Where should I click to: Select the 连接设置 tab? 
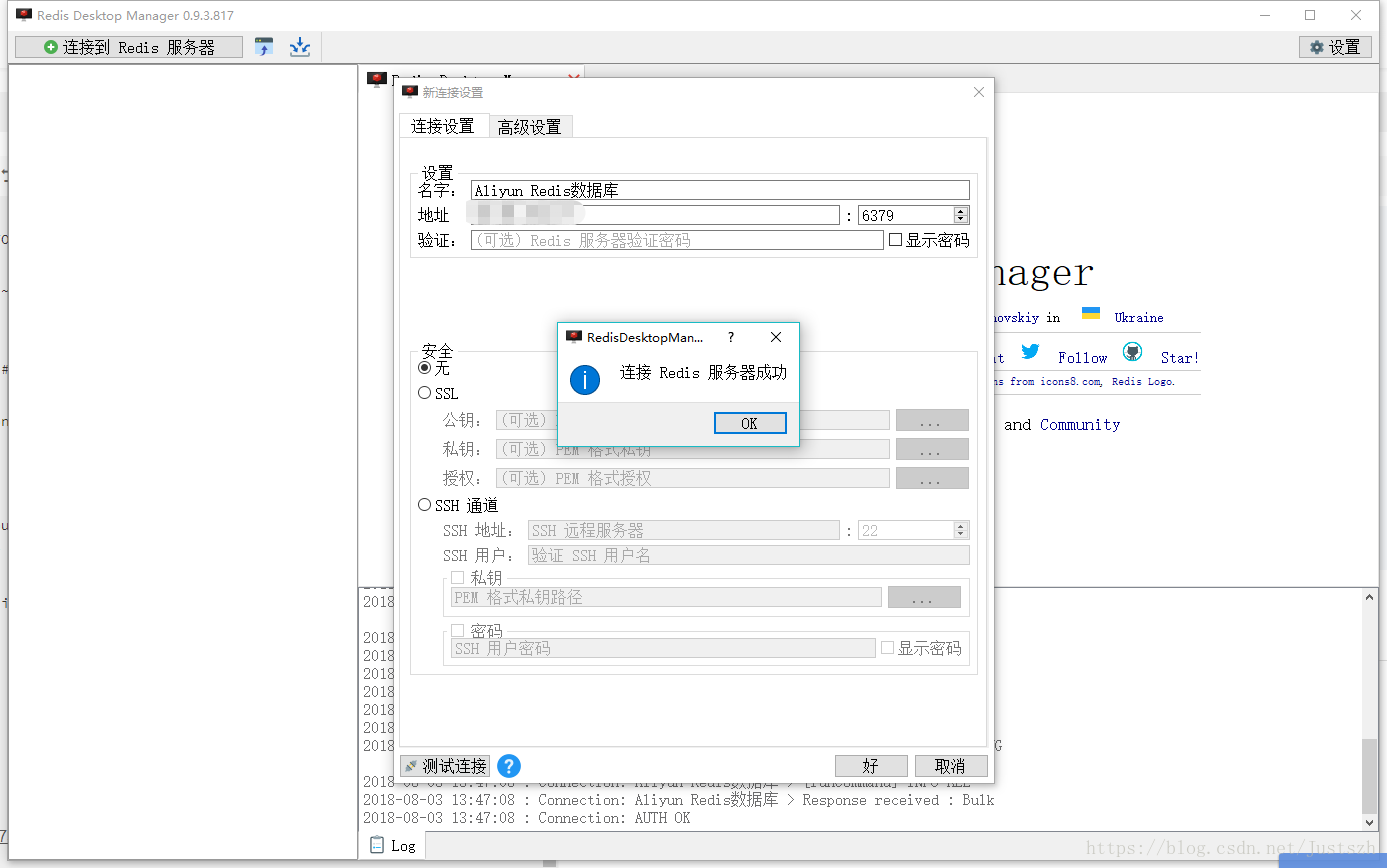coord(443,126)
